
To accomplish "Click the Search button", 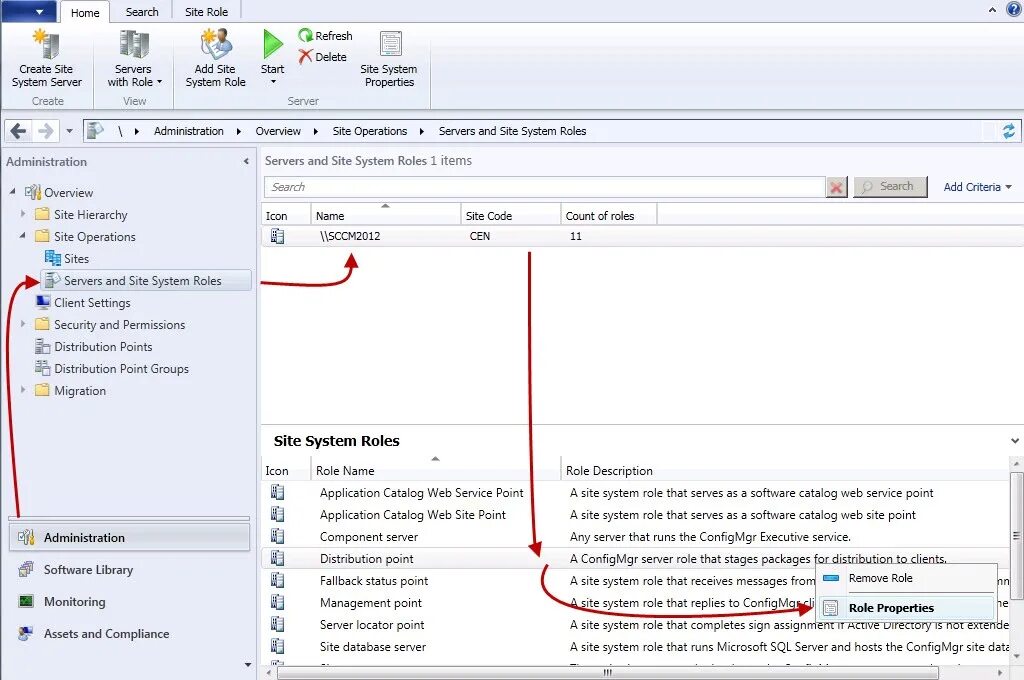I will coord(890,187).
